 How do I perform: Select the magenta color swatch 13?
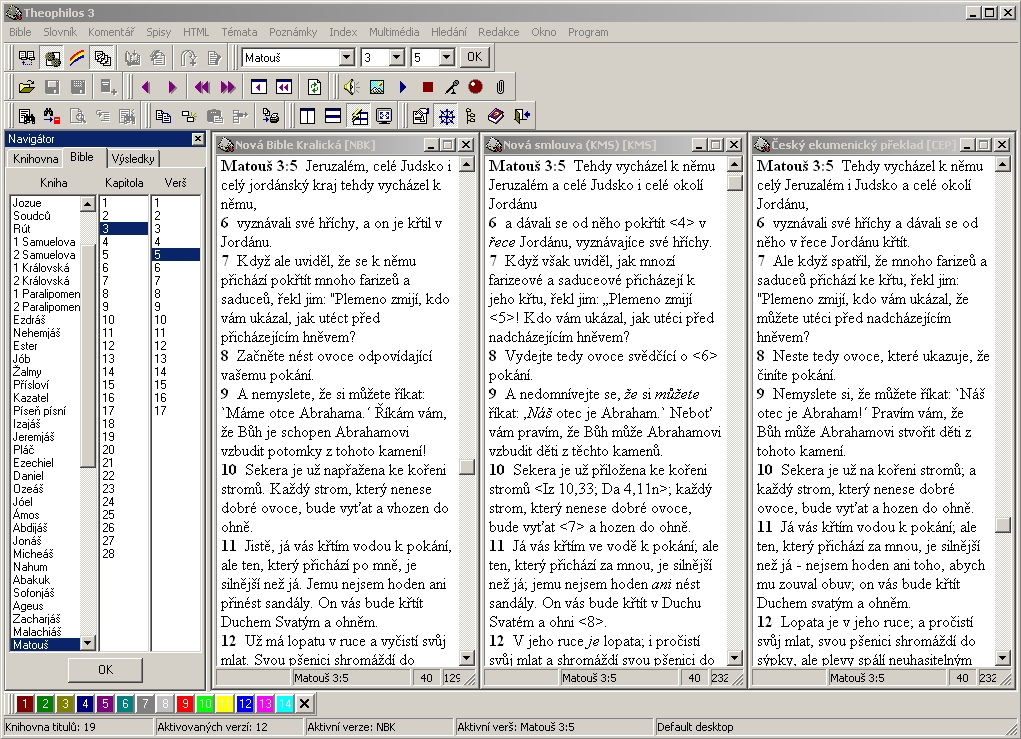point(265,703)
